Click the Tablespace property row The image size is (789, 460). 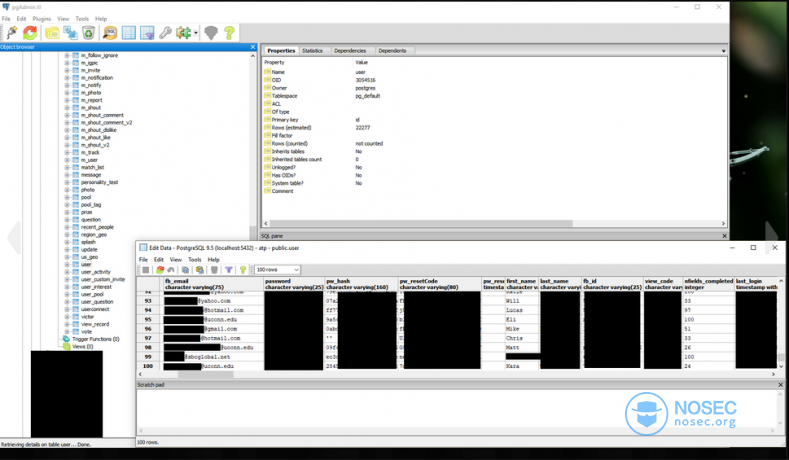493,96
